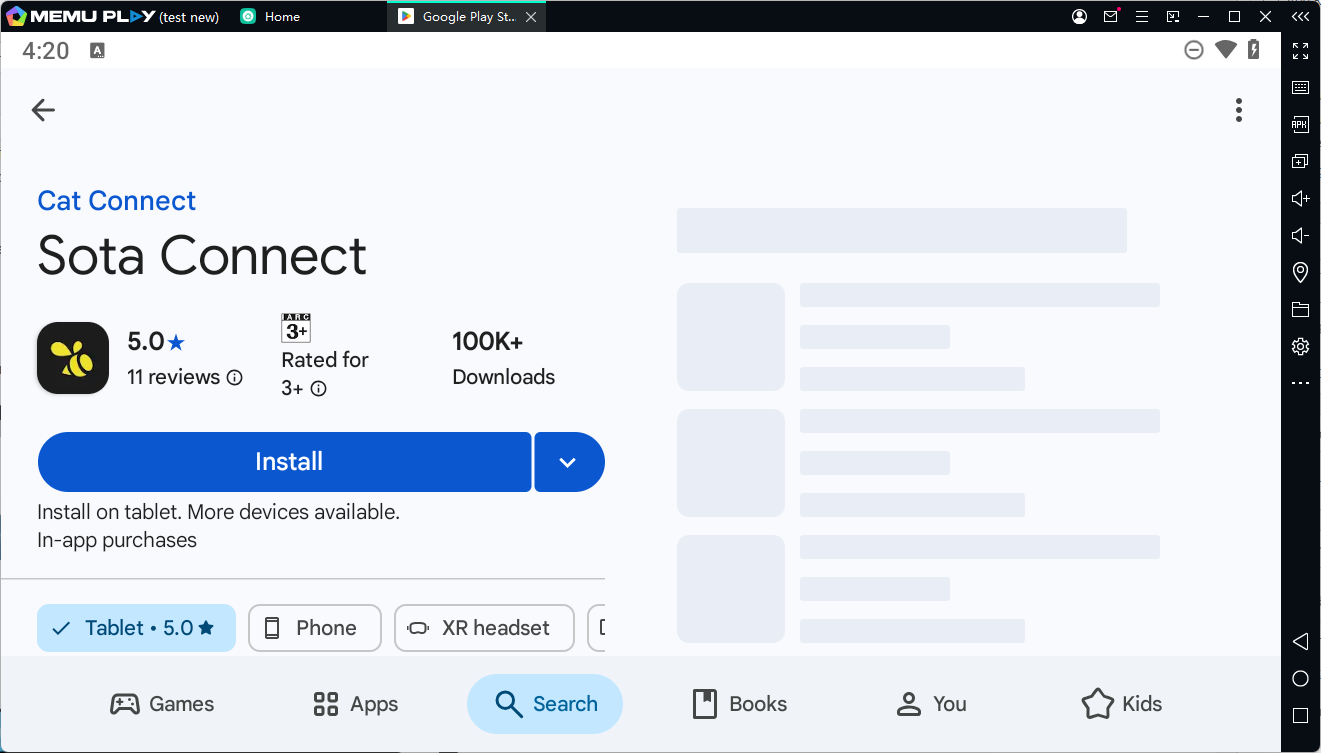Select the XR headset device chip
The width and height of the screenshot is (1321, 753).
click(484, 628)
